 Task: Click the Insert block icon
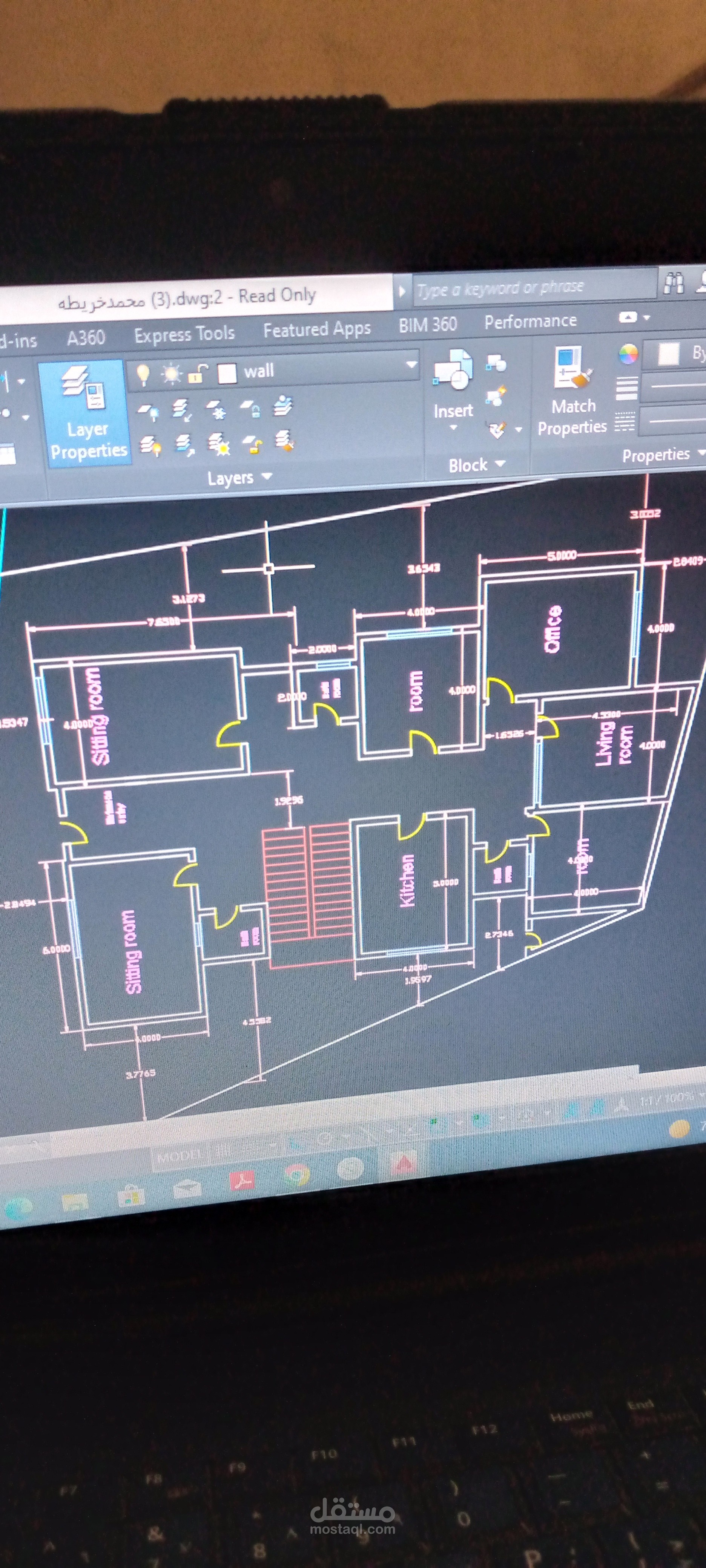(x=453, y=369)
